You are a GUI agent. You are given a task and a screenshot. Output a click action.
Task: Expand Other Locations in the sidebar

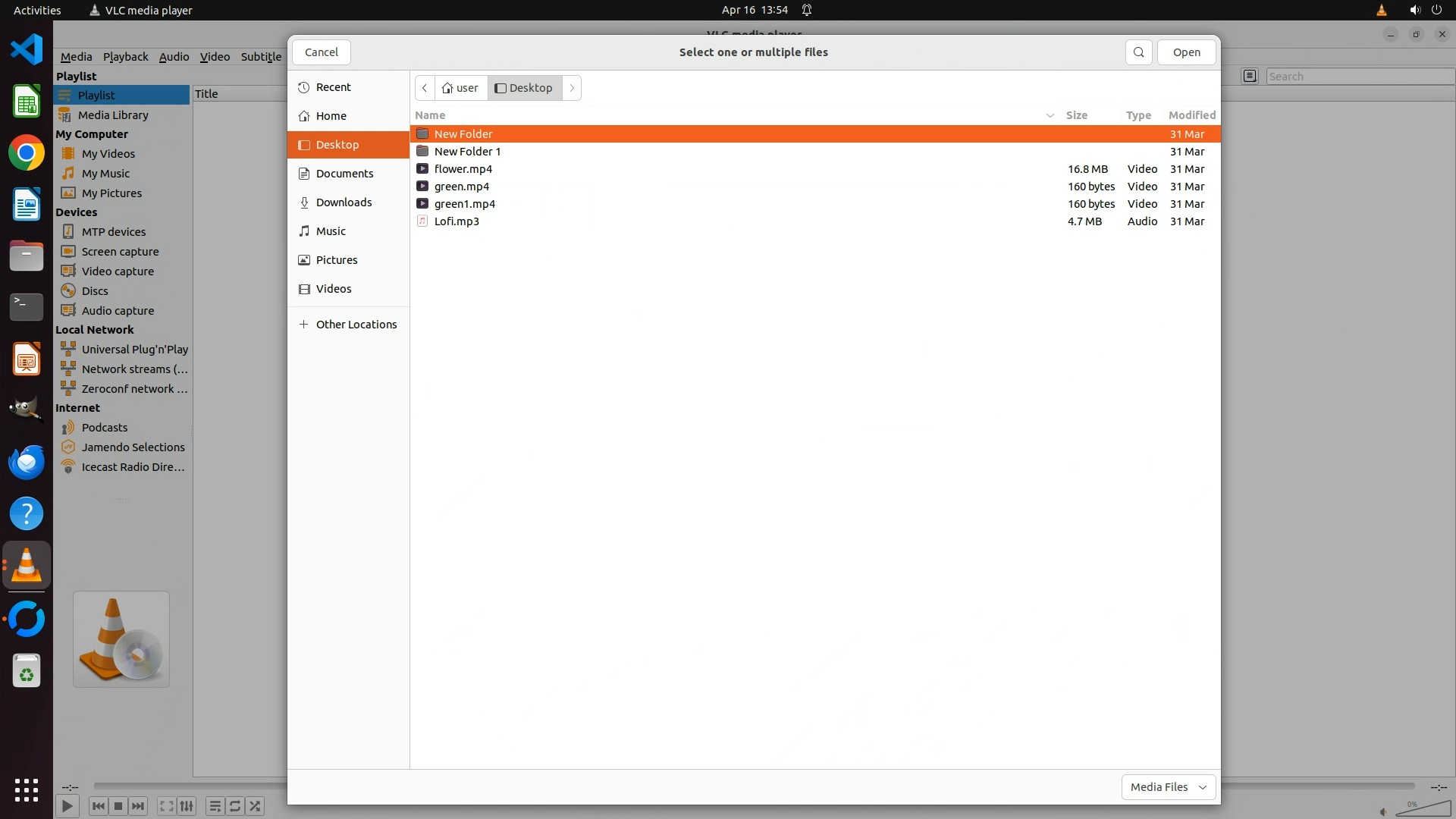coord(356,325)
